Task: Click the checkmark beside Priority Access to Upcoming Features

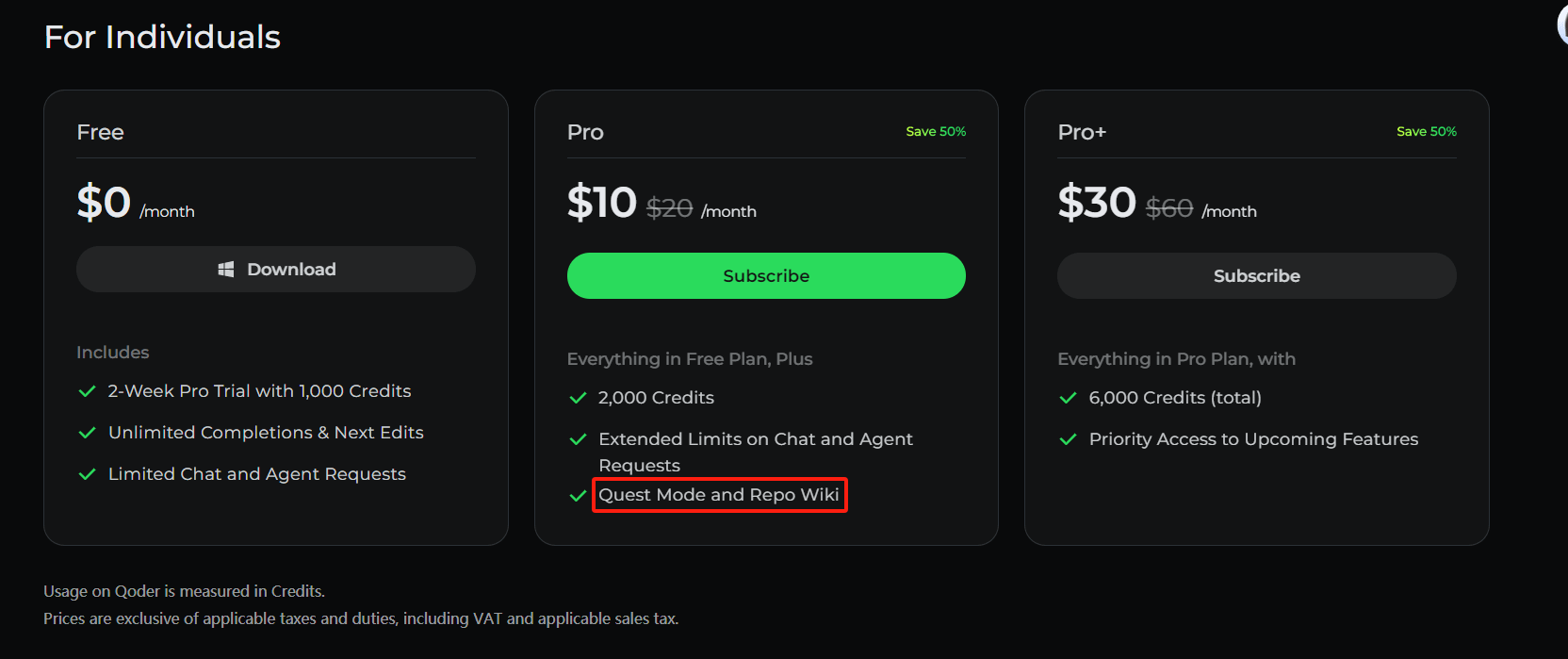Action: pyautogui.click(x=1068, y=439)
